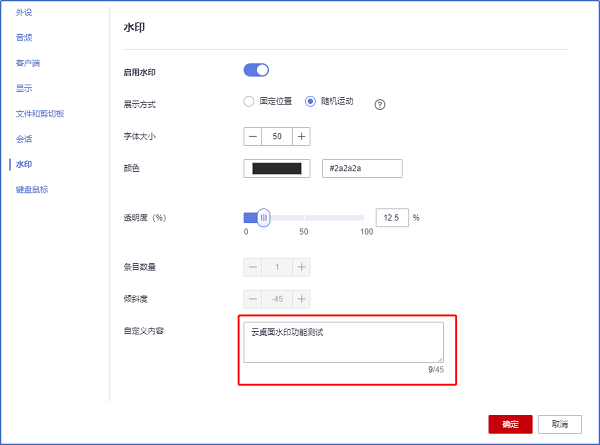The height and width of the screenshot is (445, 600).
Task: Click the transparency slider handle
Action: point(263,217)
